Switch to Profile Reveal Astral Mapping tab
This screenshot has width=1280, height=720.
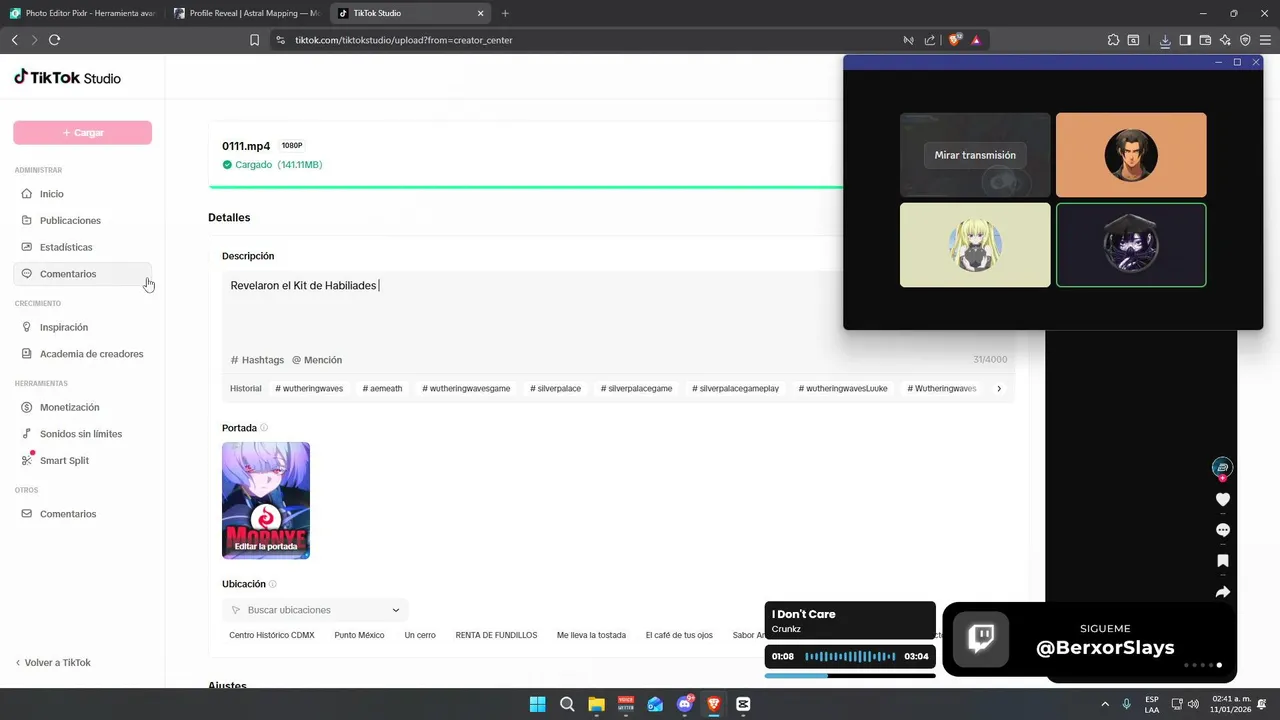(246, 13)
